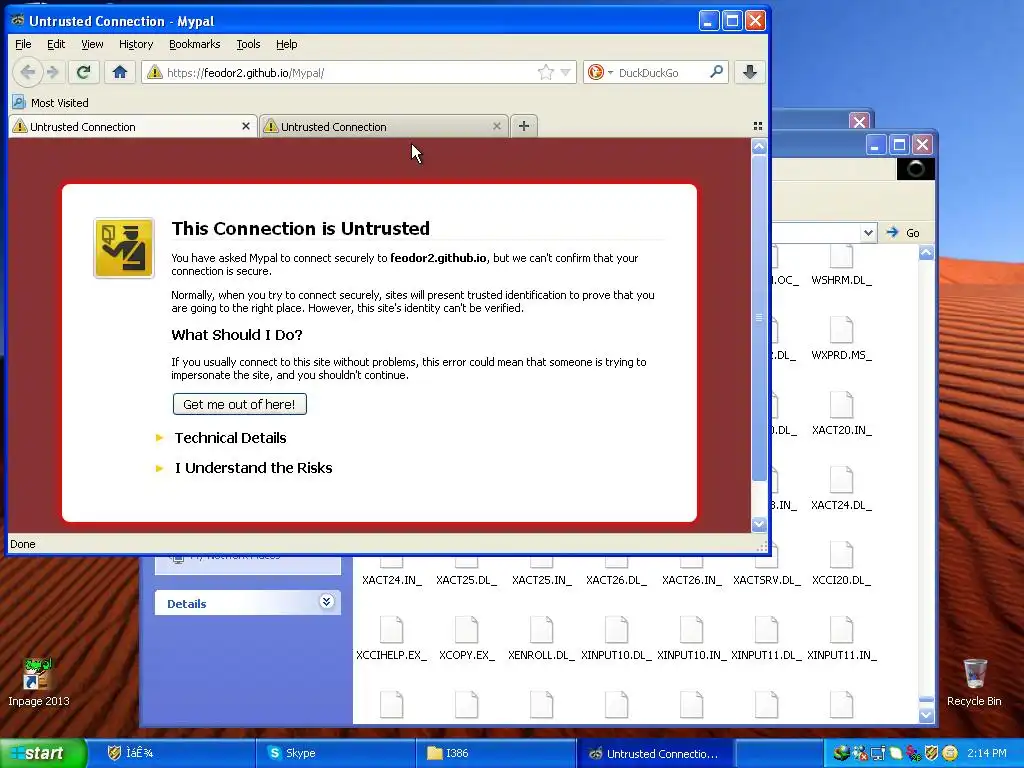Click the browser page scroll up arrow

point(758,146)
